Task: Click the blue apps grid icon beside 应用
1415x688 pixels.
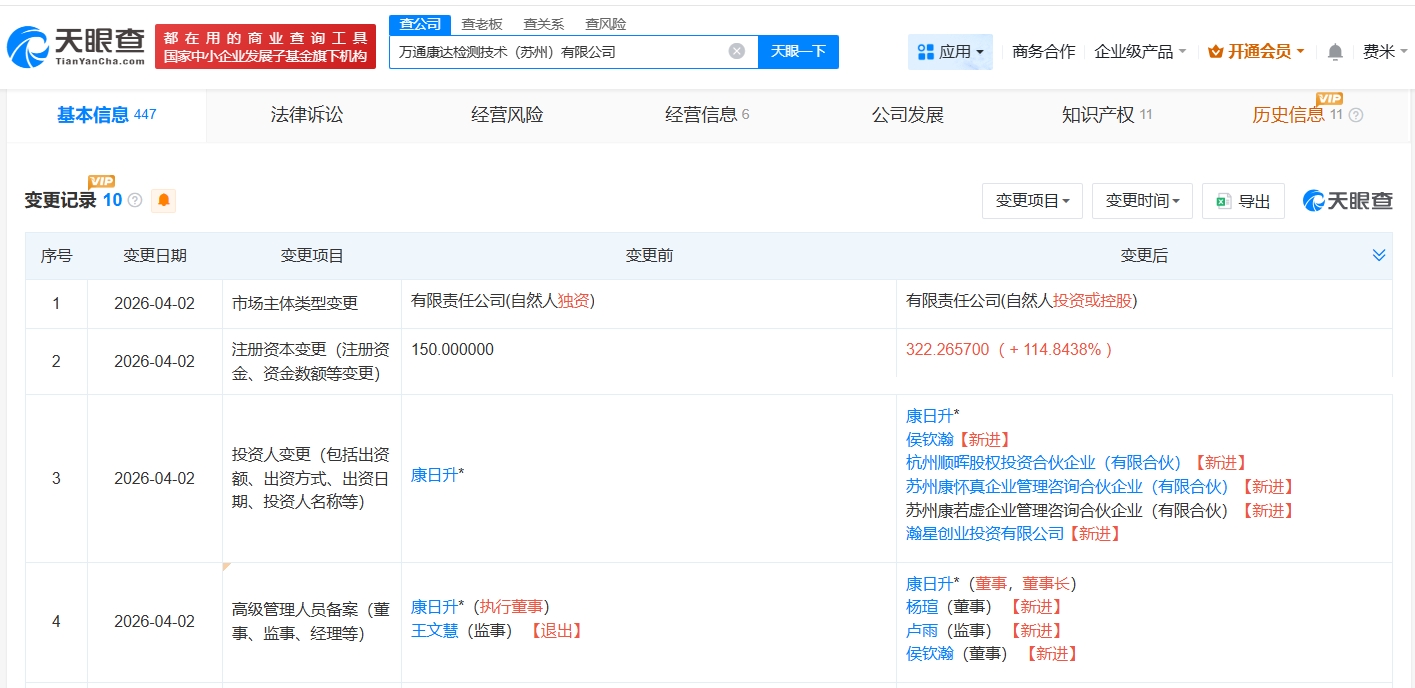Action: point(925,51)
